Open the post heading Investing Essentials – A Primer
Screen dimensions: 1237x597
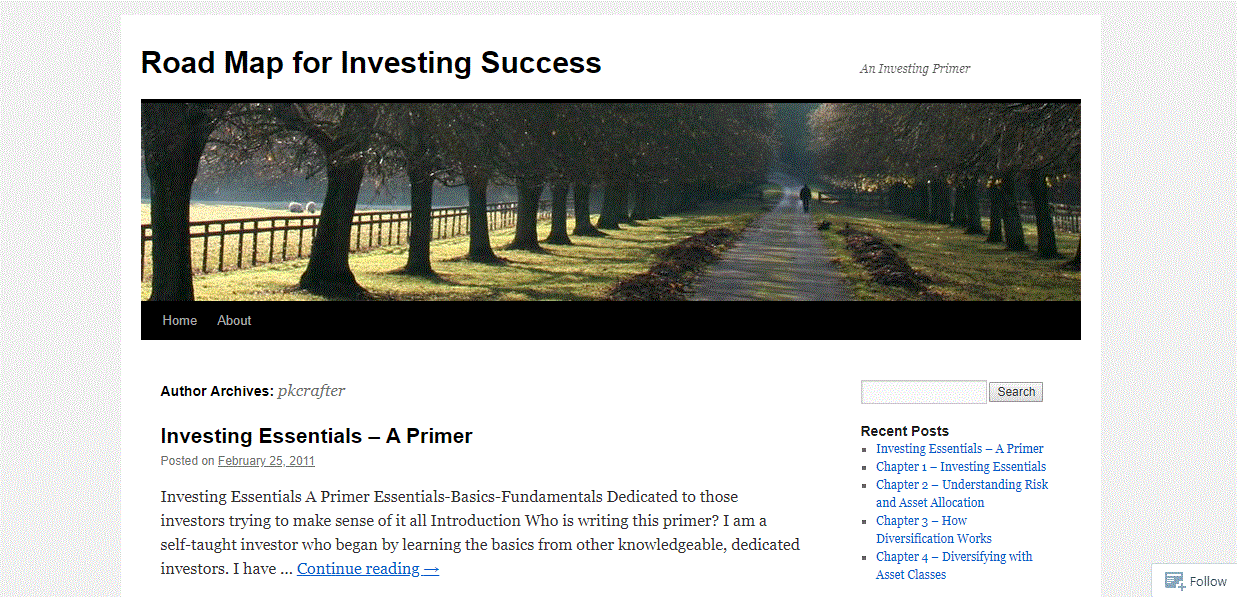316,436
